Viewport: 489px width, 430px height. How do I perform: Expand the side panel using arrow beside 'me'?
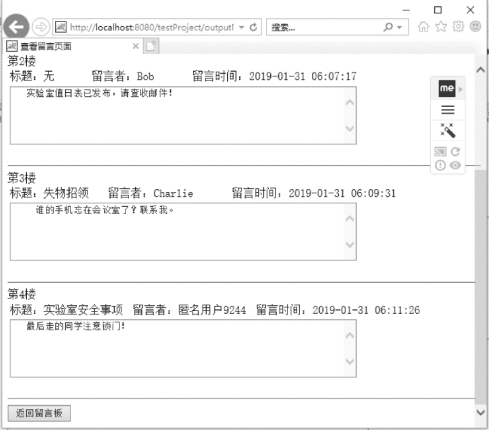tap(461, 89)
